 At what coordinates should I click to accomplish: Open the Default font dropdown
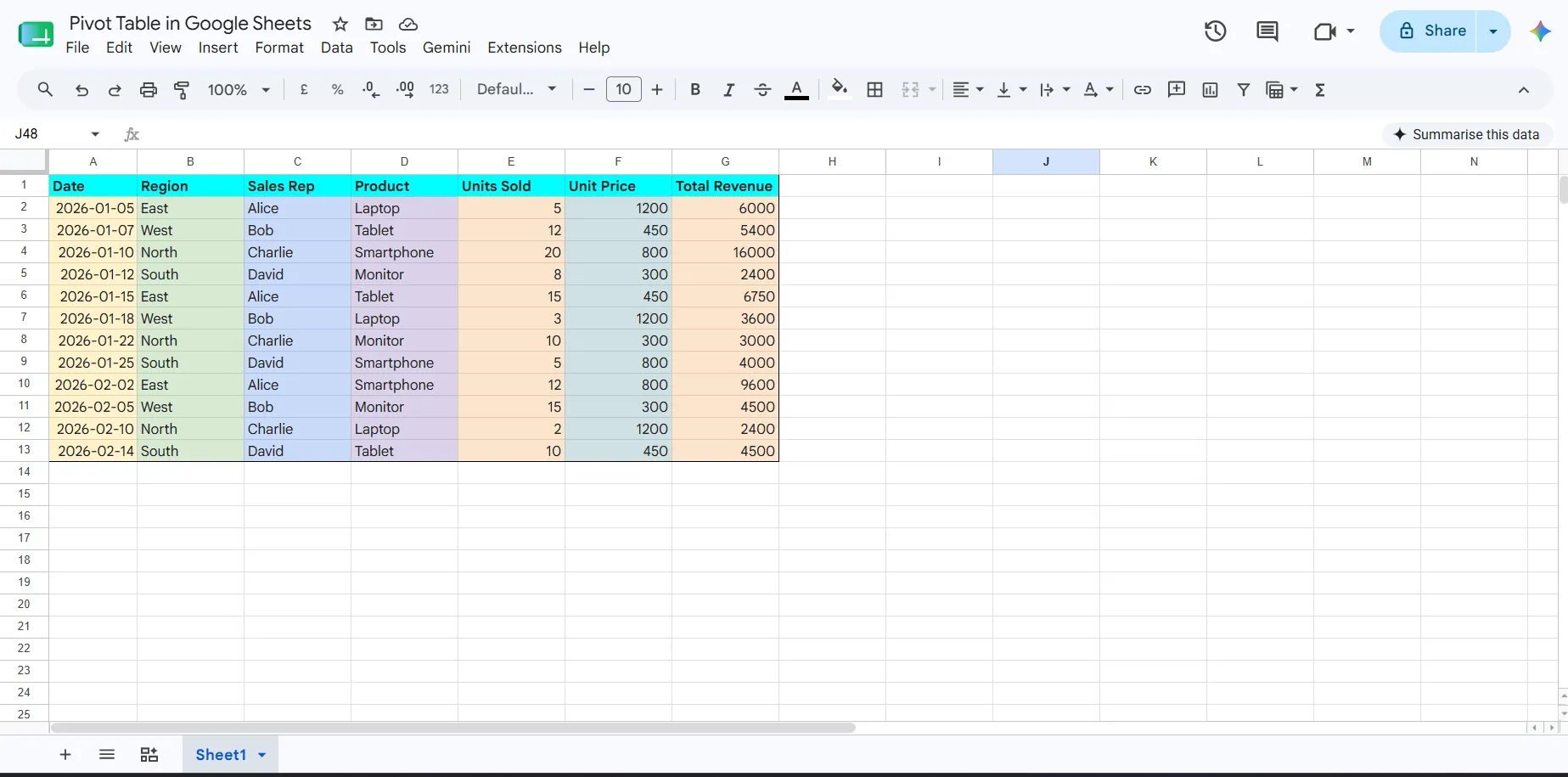click(x=516, y=90)
